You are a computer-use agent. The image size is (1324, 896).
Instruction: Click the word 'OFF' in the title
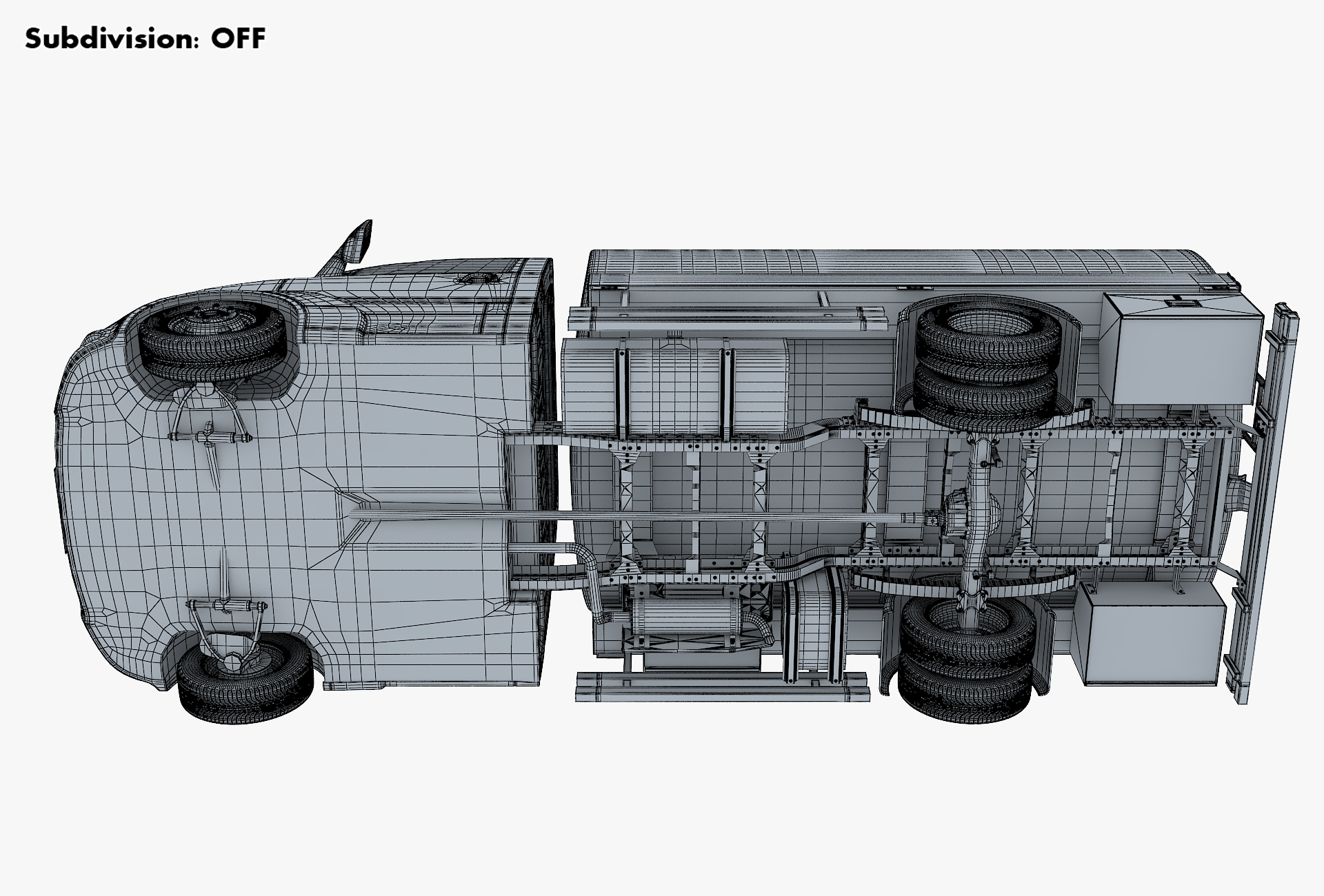click(x=238, y=39)
